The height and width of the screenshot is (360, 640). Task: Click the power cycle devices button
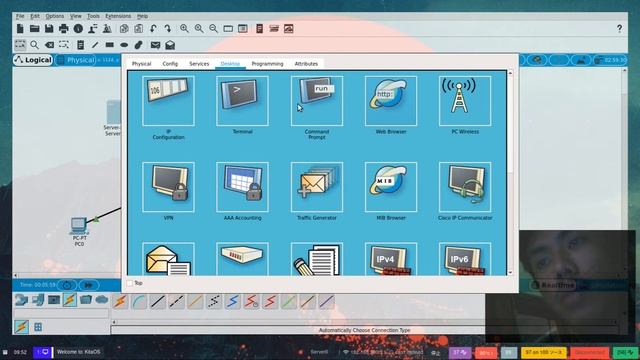coord(67,285)
